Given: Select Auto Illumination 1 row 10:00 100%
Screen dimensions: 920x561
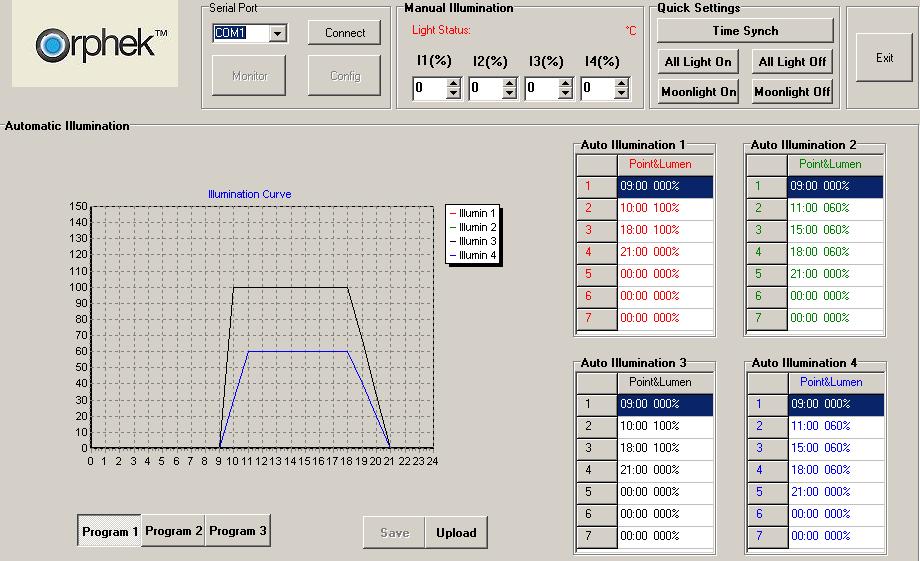Looking at the screenshot, I should [665, 208].
